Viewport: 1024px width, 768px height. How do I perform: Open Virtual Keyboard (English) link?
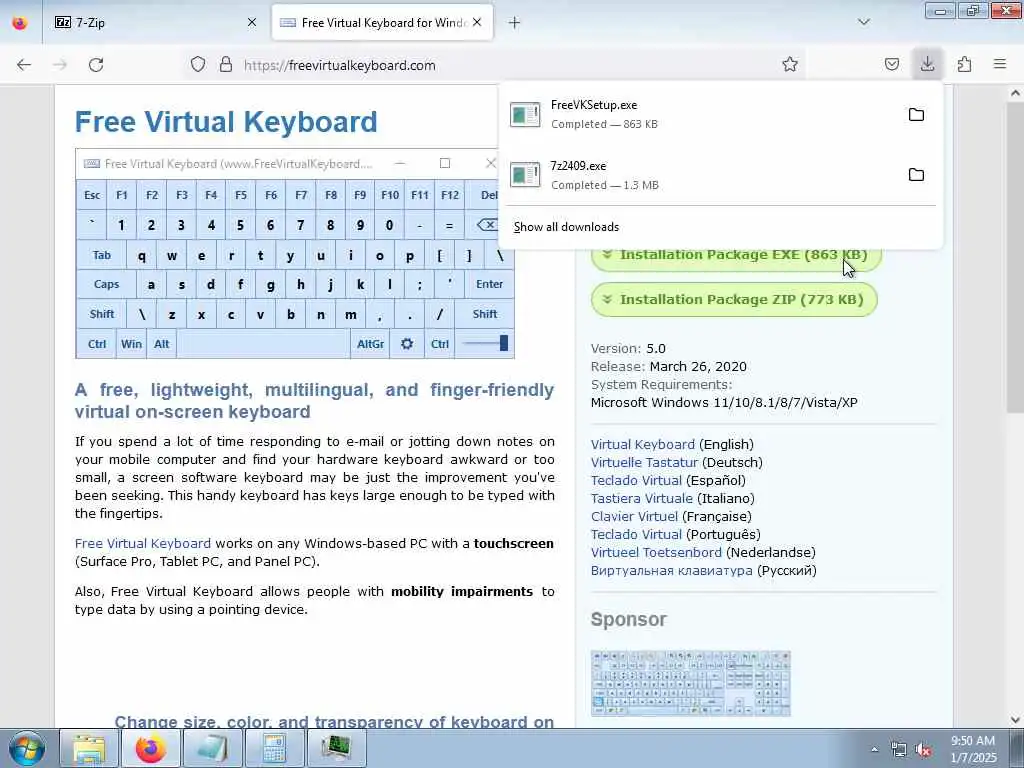(643, 444)
